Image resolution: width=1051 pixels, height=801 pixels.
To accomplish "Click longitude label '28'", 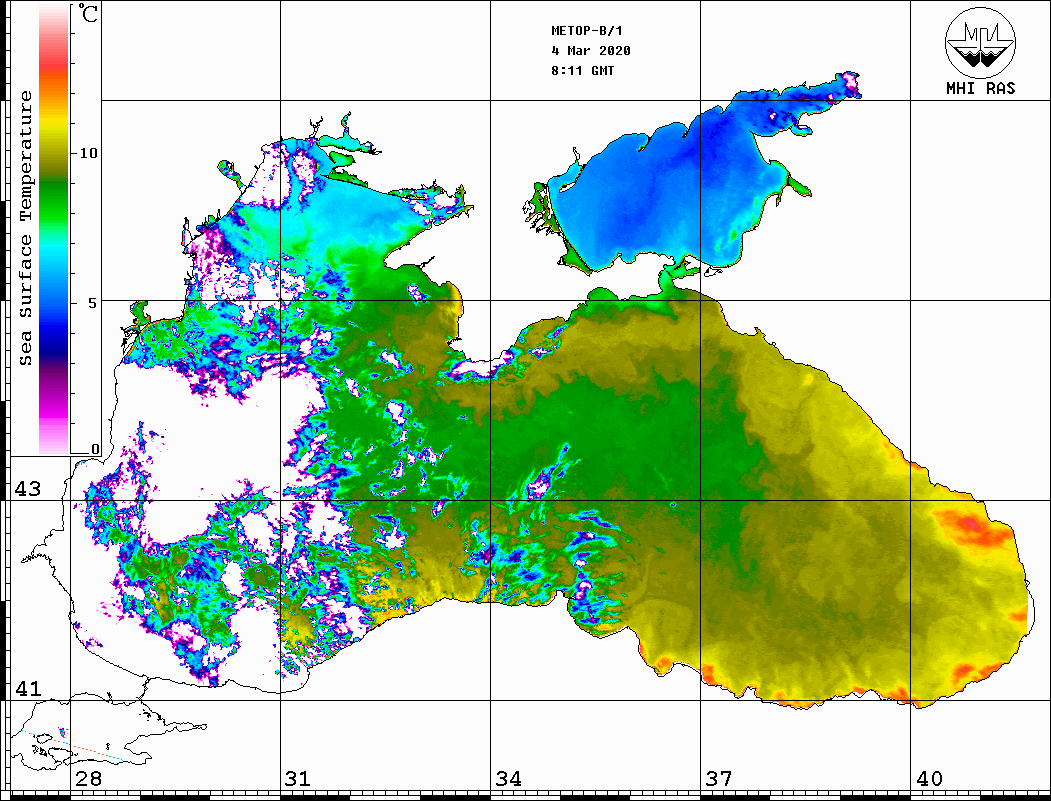I will 88,779.
